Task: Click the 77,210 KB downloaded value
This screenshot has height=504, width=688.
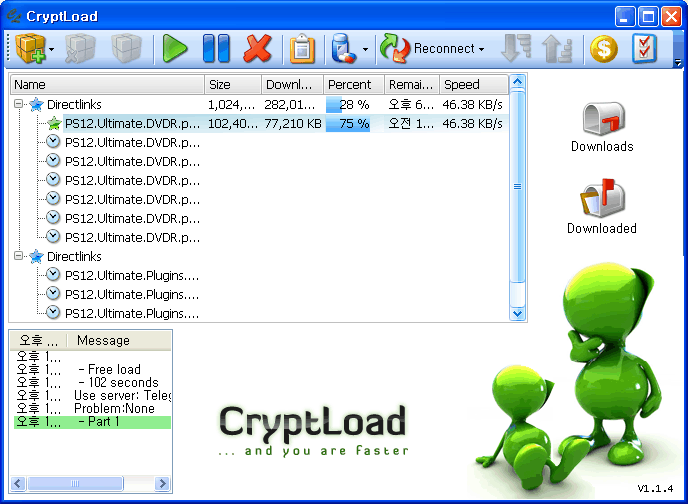Action: click(x=293, y=124)
